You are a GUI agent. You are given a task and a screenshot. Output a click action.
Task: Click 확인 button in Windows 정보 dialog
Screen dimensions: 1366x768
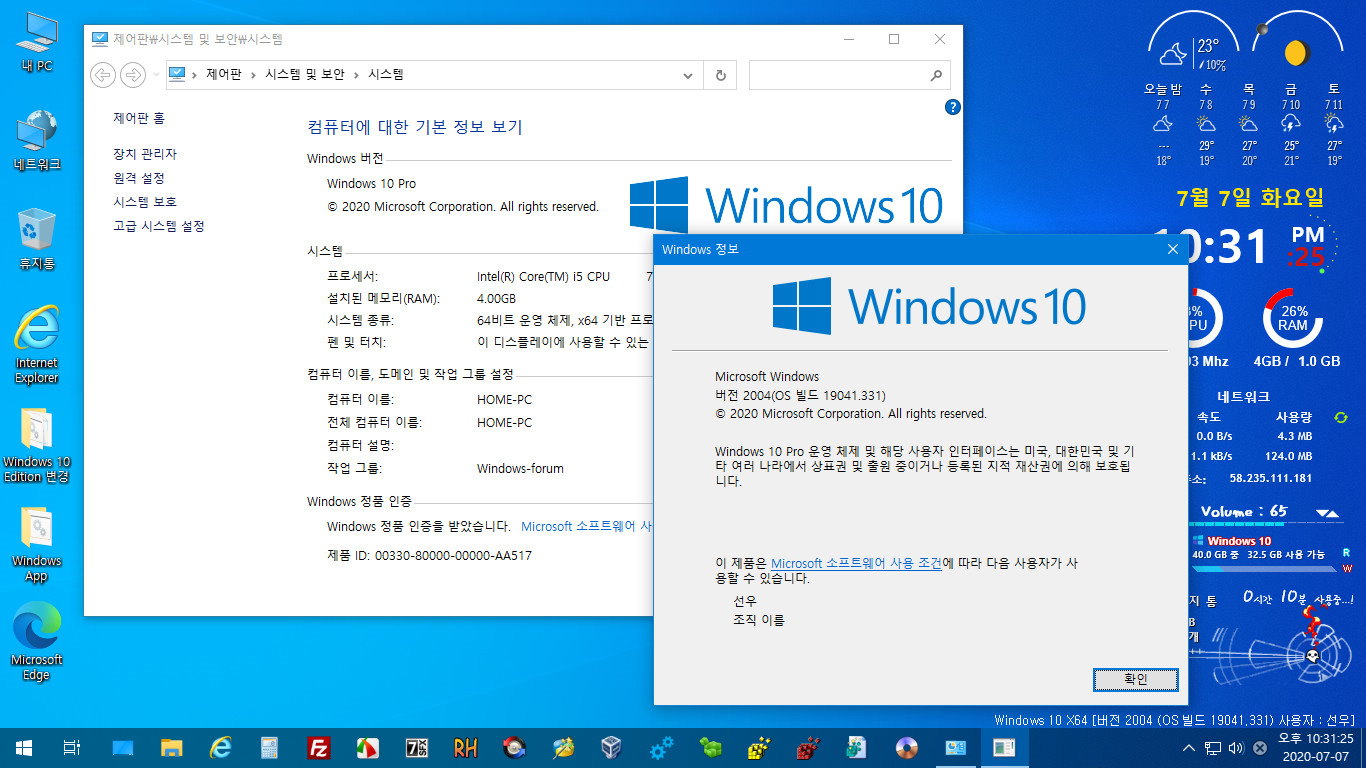click(1136, 679)
